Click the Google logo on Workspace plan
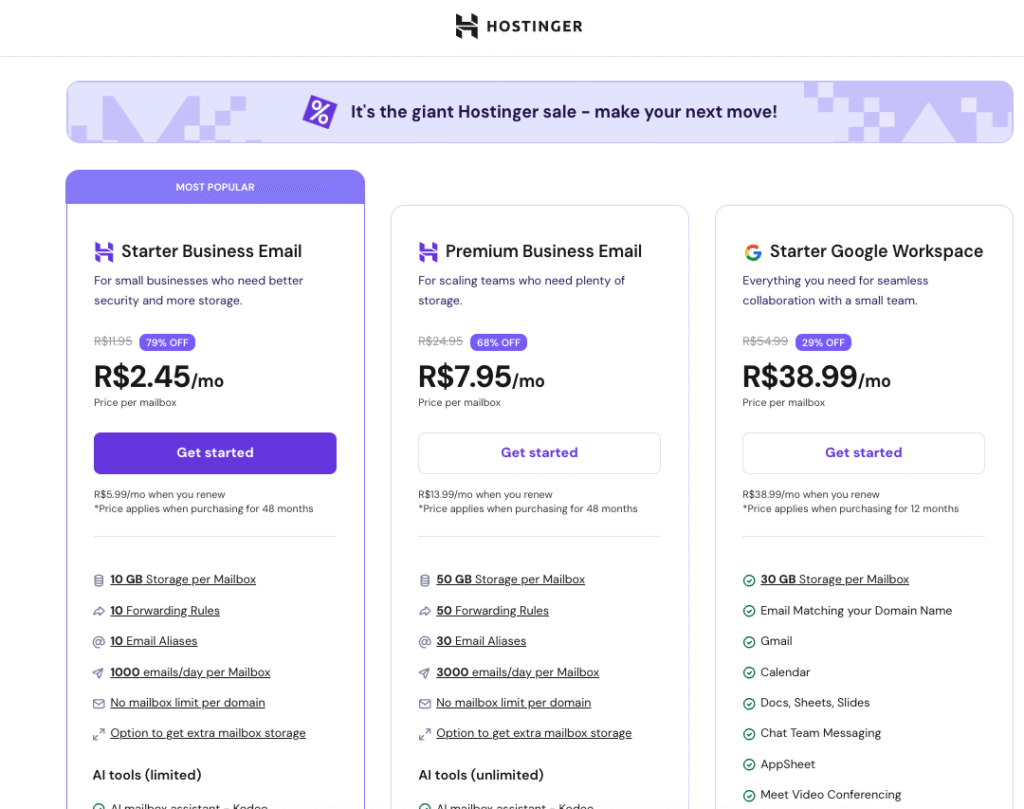Image resolution: width=1024 pixels, height=809 pixels. [x=752, y=252]
